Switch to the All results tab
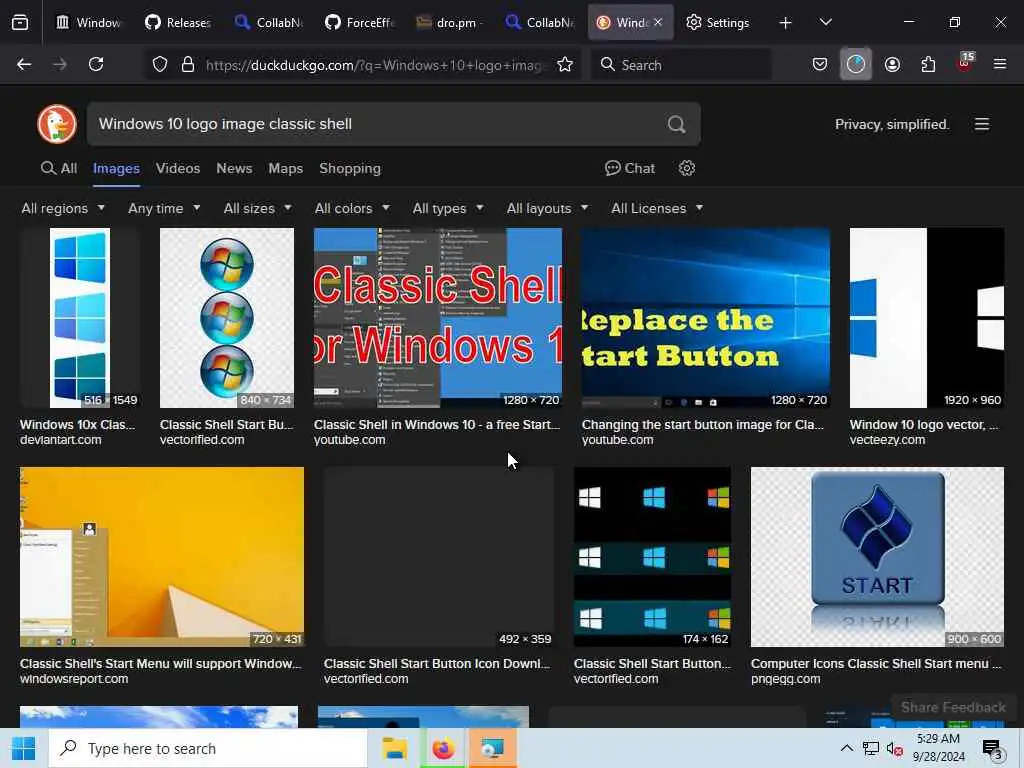Image resolution: width=1024 pixels, height=768 pixels. pyautogui.click(x=59, y=168)
